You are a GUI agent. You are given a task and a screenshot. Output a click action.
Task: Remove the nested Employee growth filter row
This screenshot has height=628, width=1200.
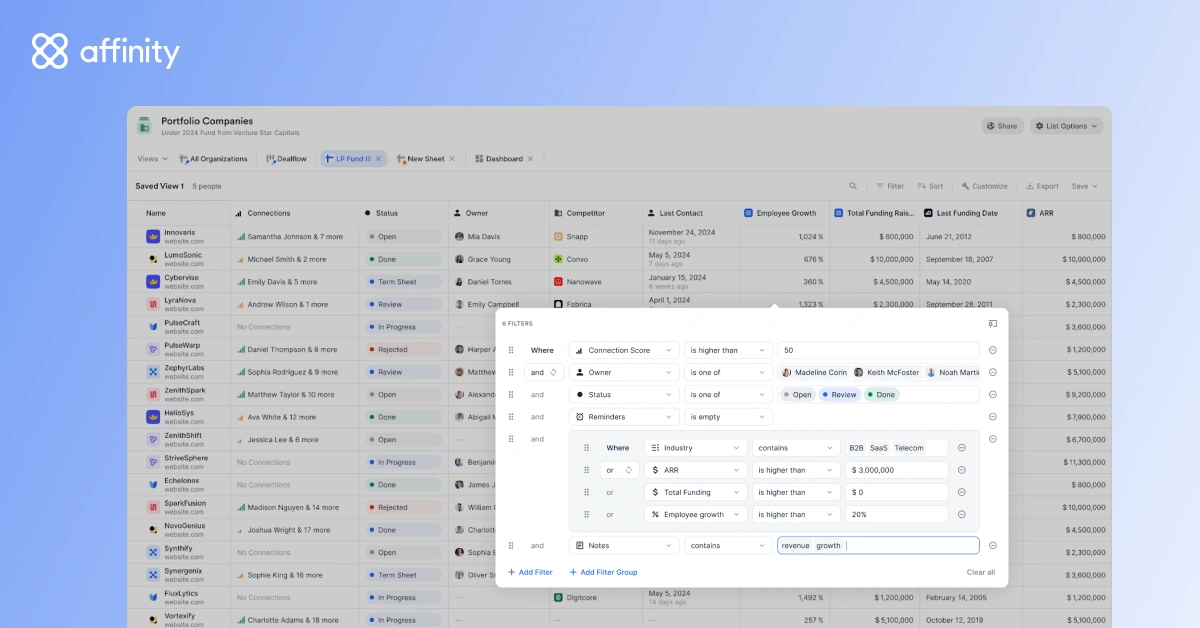962,514
